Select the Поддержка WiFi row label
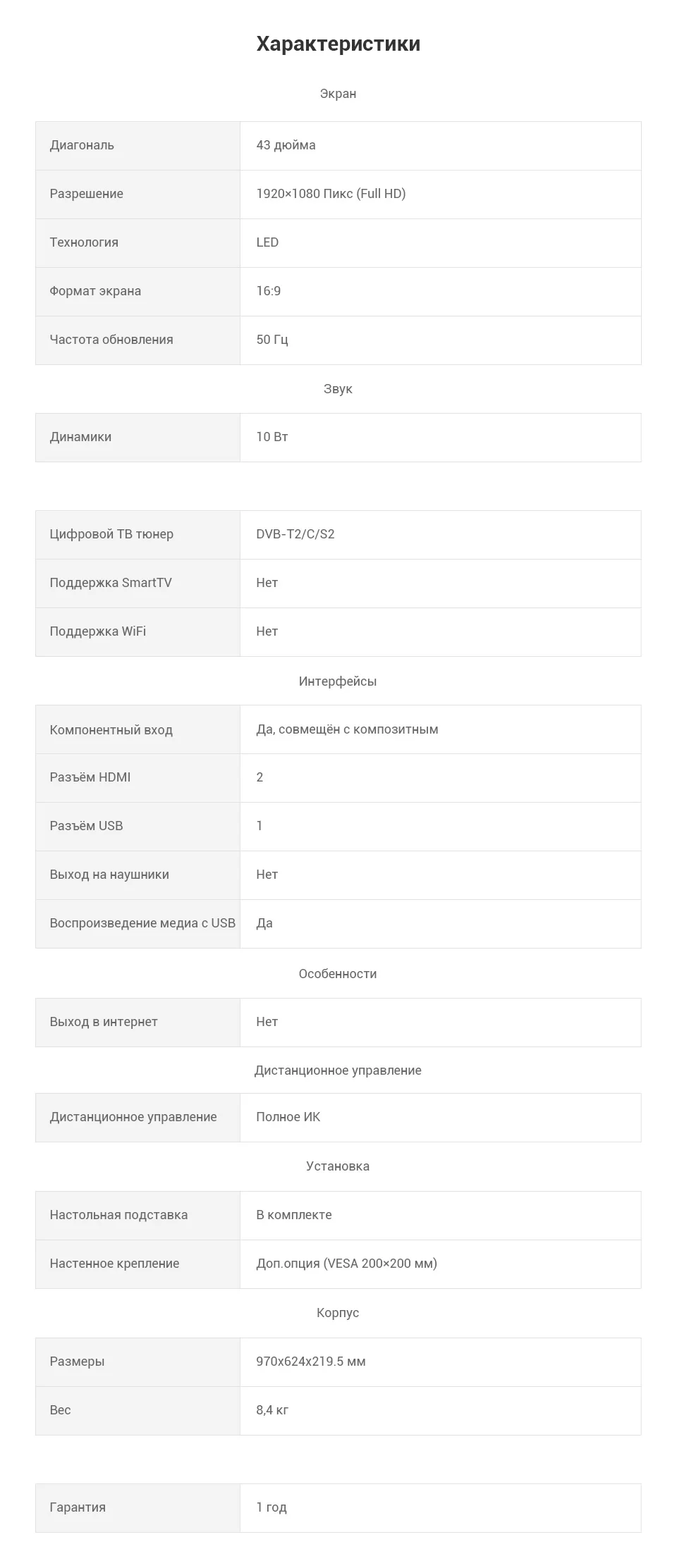 tap(98, 631)
